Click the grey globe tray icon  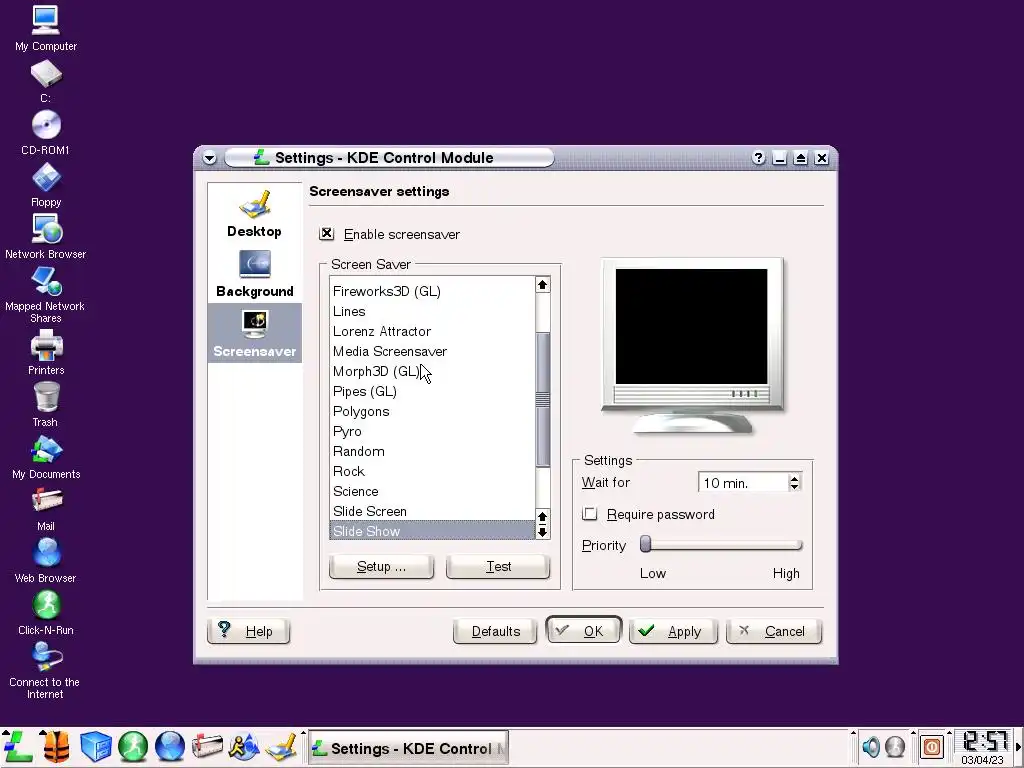coord(895,746)
